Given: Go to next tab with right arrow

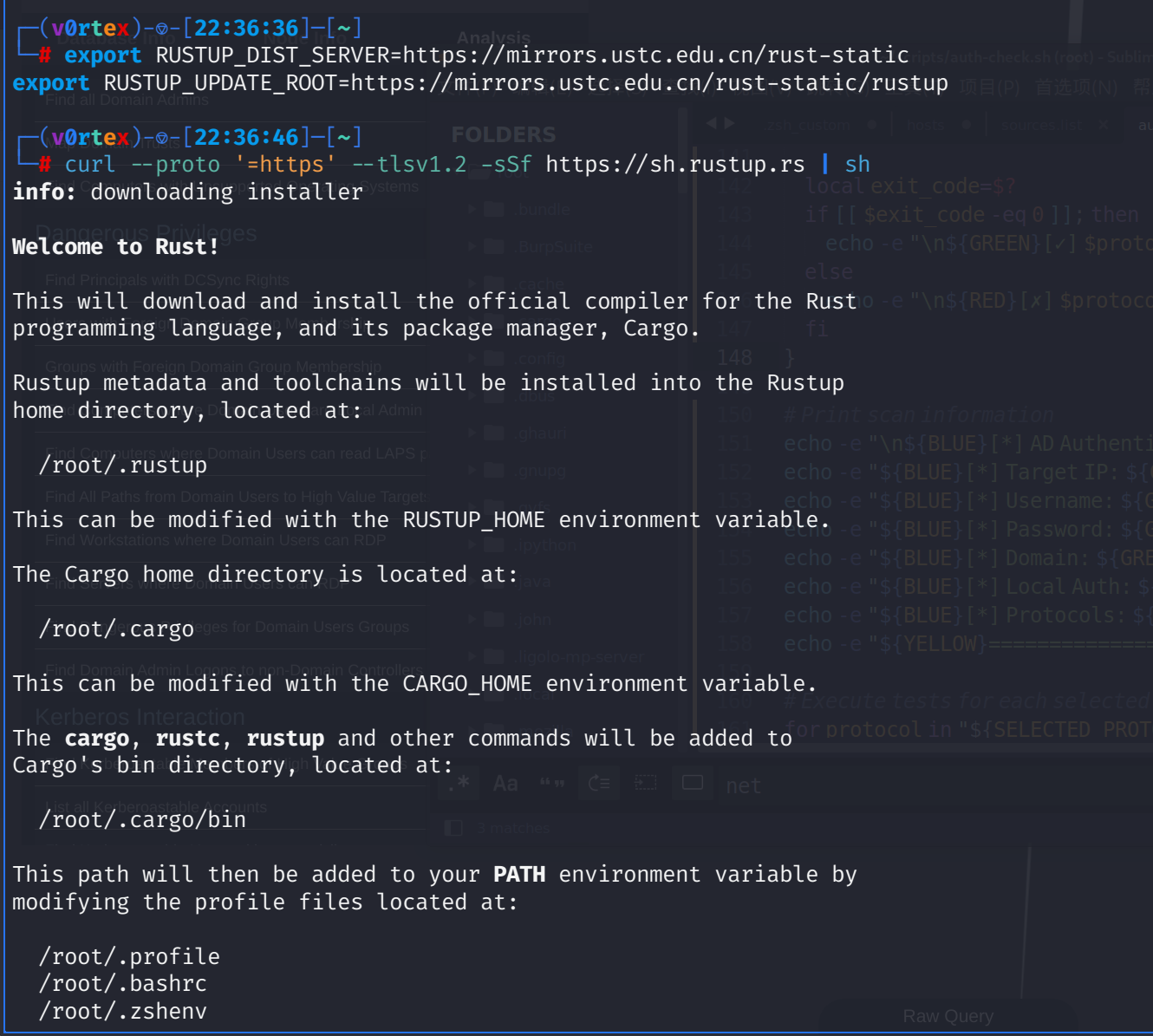Looking at the screenshot, I should [729, 124].
